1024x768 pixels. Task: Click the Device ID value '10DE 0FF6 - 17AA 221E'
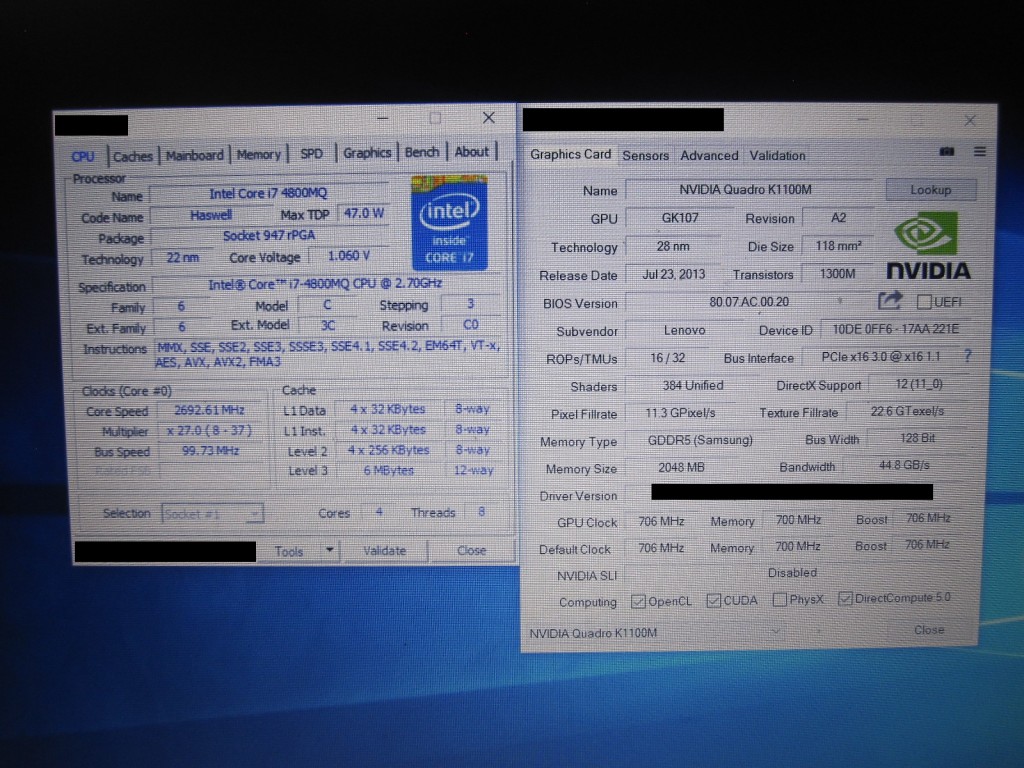point(895,329)
